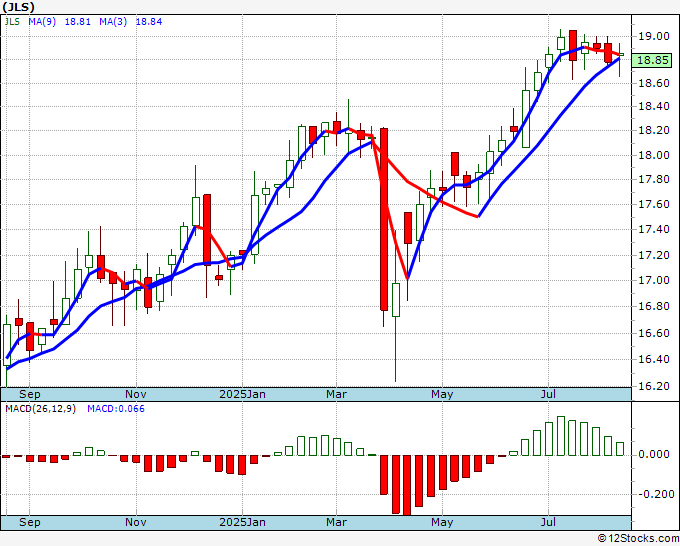The image size is (680, 546).
Task: Click the current price tag 18.85
Action: tap(652, 60)
